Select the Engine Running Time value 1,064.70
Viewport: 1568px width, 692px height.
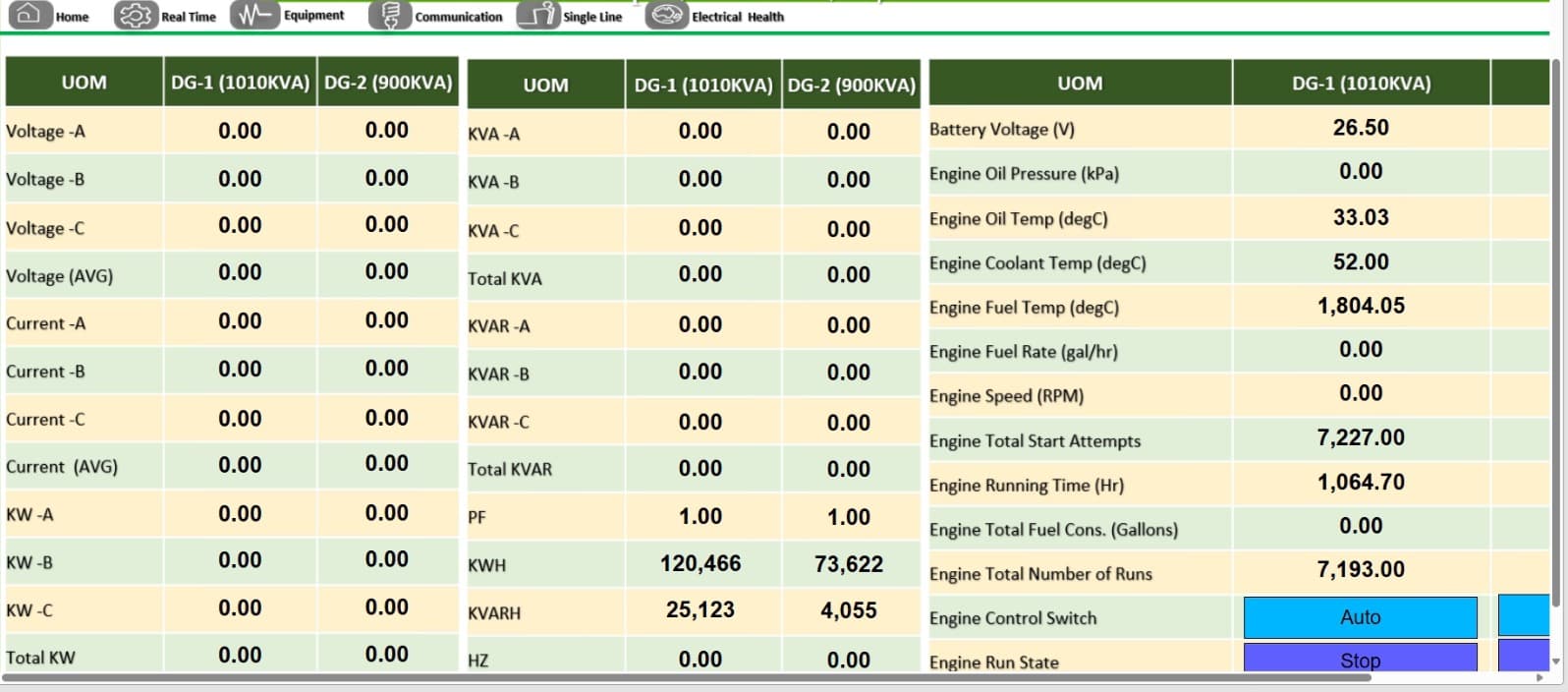1360,483
